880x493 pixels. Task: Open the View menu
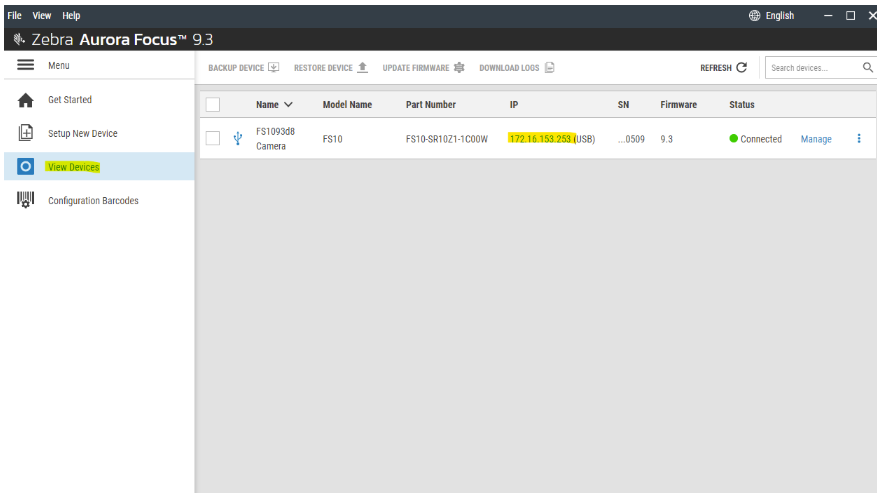pos(42,15)
